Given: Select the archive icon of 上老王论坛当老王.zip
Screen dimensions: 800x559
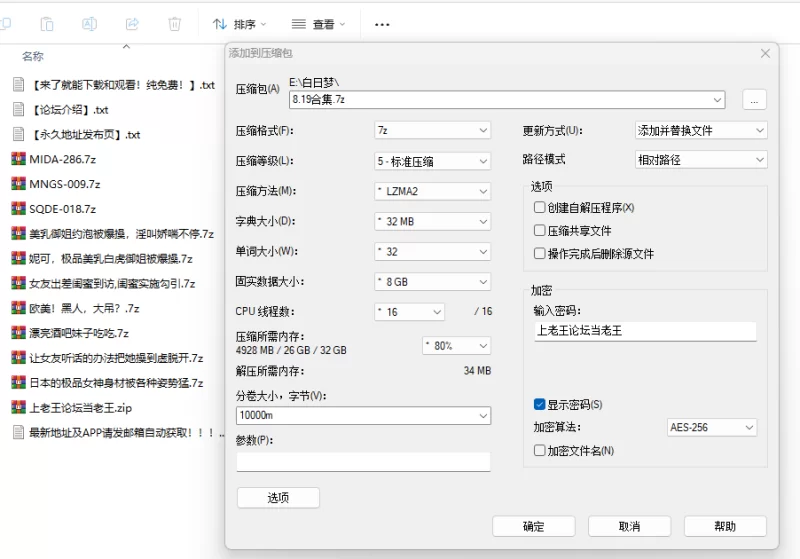Looking at the screenshot, I should [18, 407].
